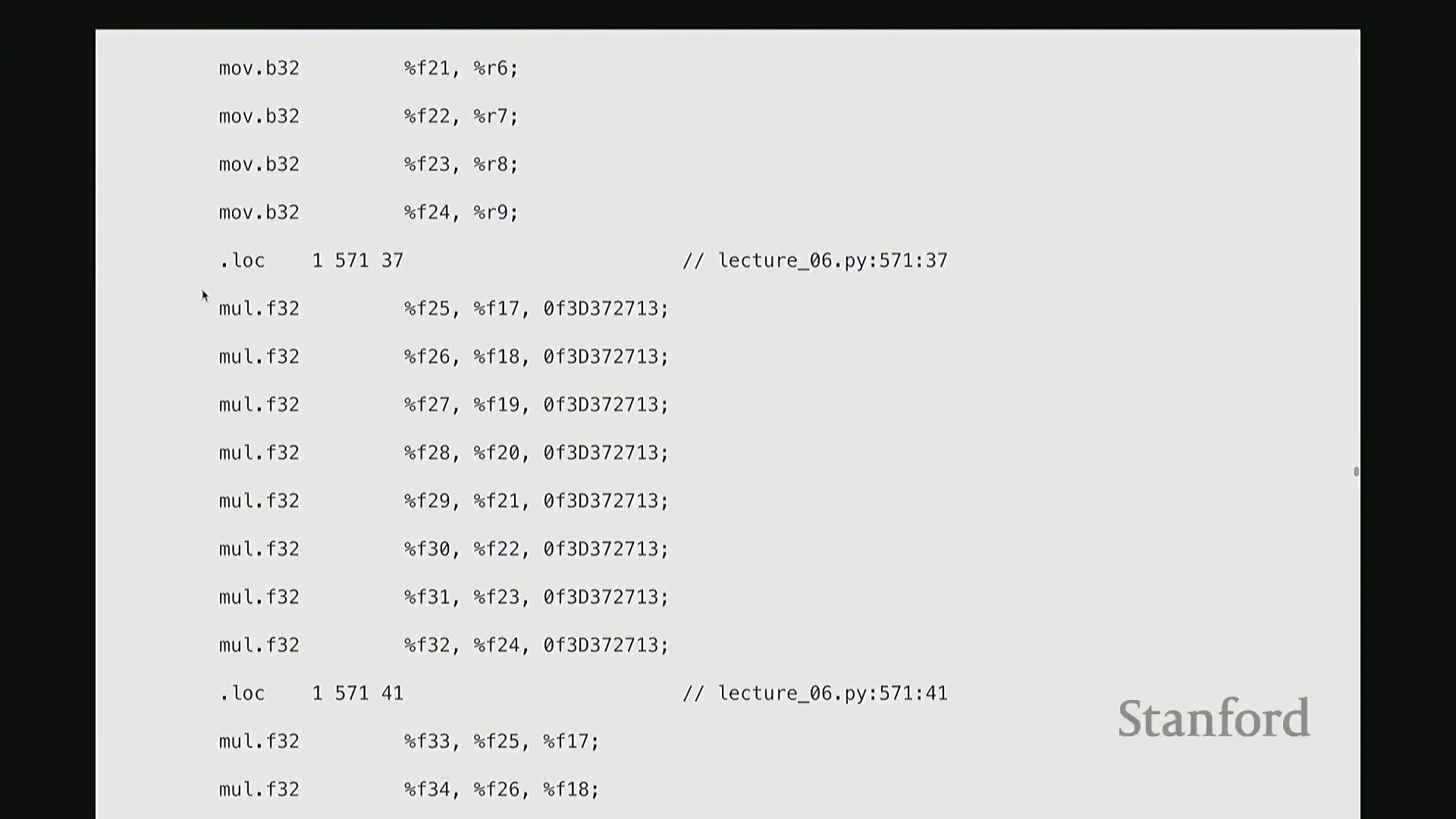Click the mul.f32 %f25, %f17 constant line
The height and width of the screenshot is (819, 1456).
click(444, 309)
